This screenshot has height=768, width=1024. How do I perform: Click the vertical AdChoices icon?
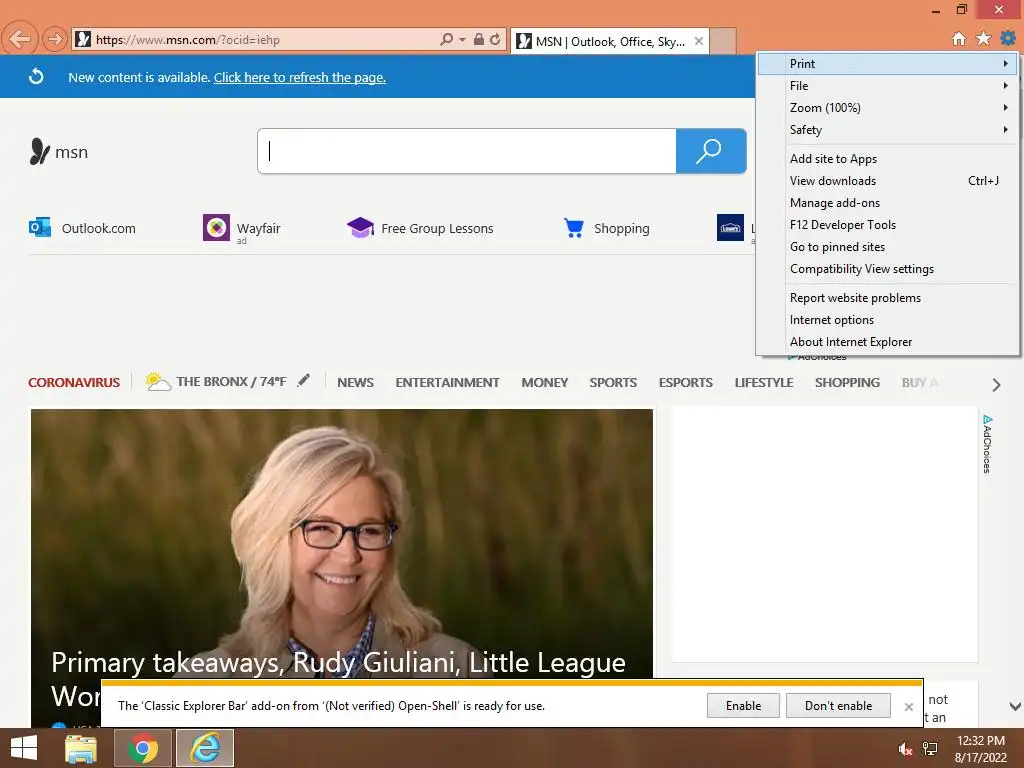click(x=987, y=443)
